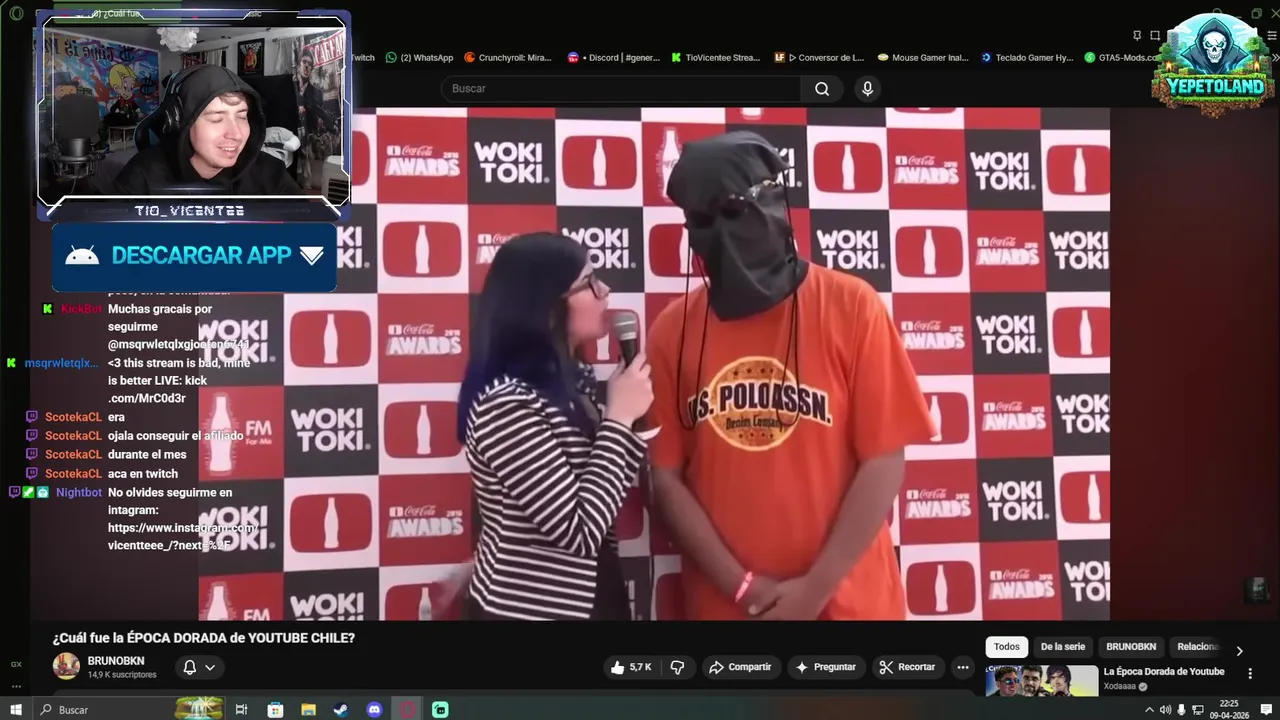
Task: Open the notification bell dropdown for BRUNOBKN
Action: coord(199,667)
